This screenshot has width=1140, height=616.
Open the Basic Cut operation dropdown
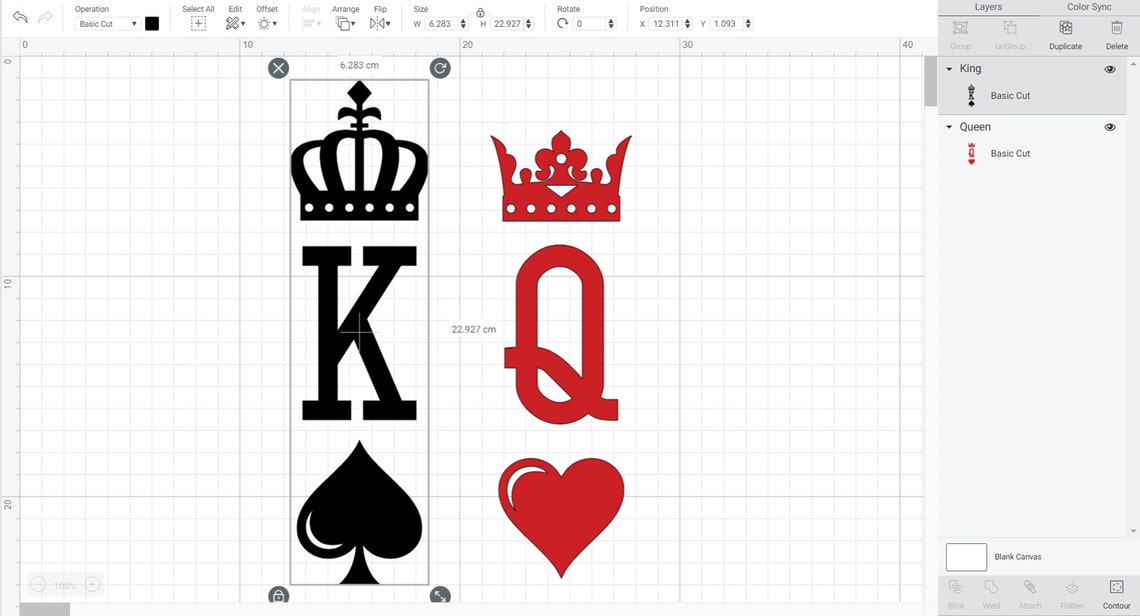[x=107, y=23]
